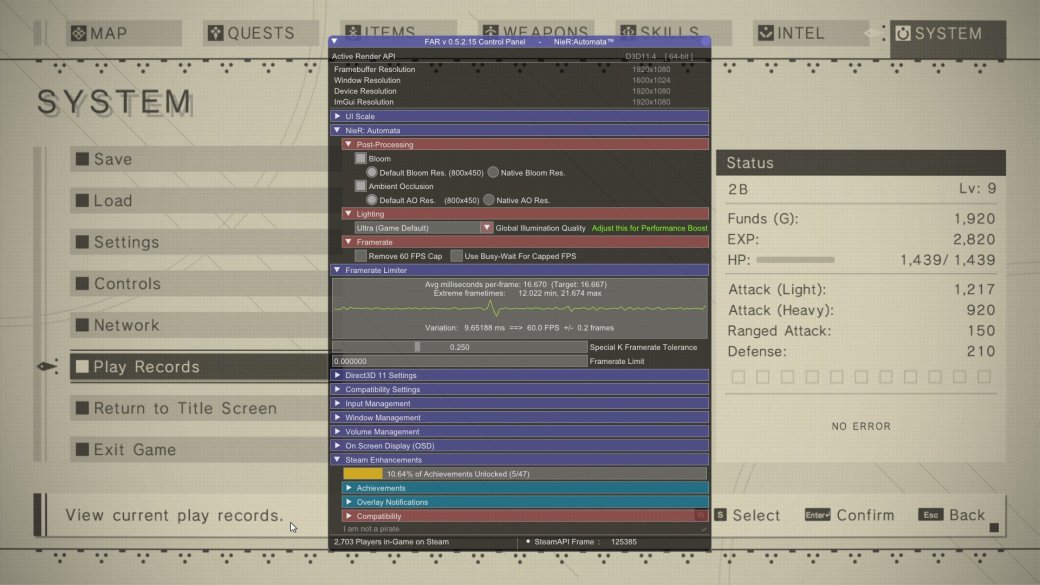Close the FAR Control Panel window
Screen dimensions: 1040x585
pyautogui.click(x=704, y=41)
